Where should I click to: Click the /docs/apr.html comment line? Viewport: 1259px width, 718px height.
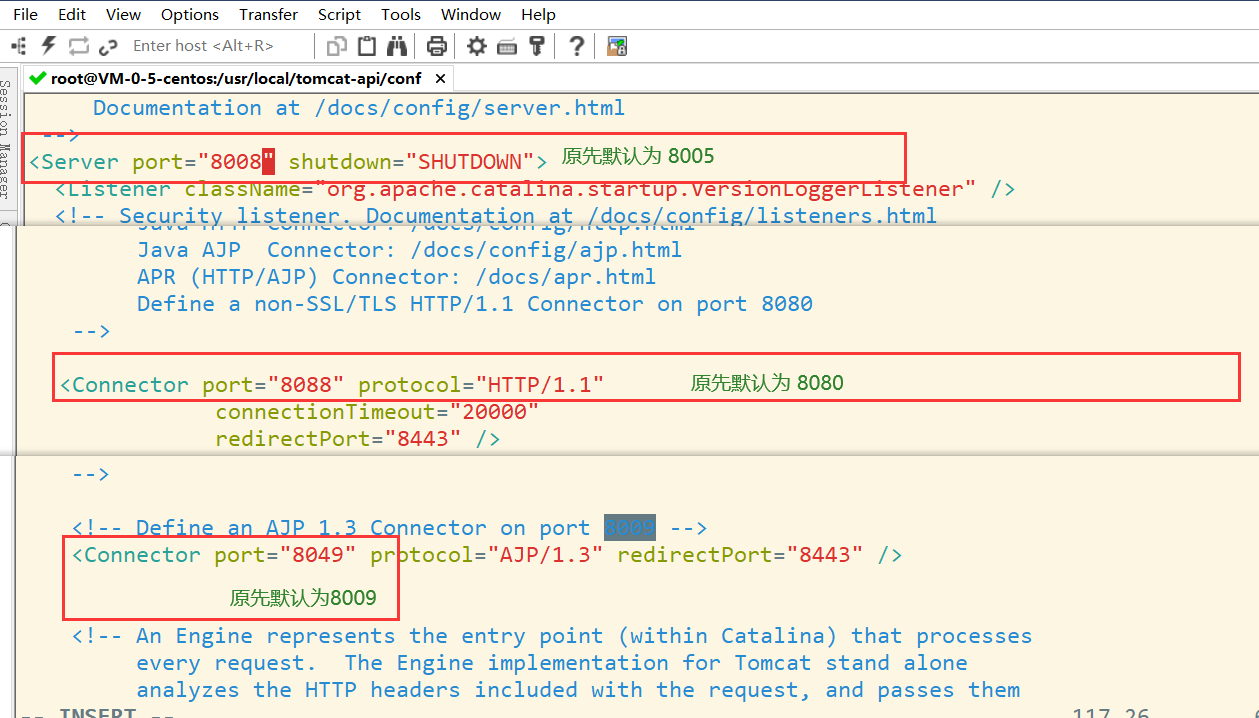[397, 276]
